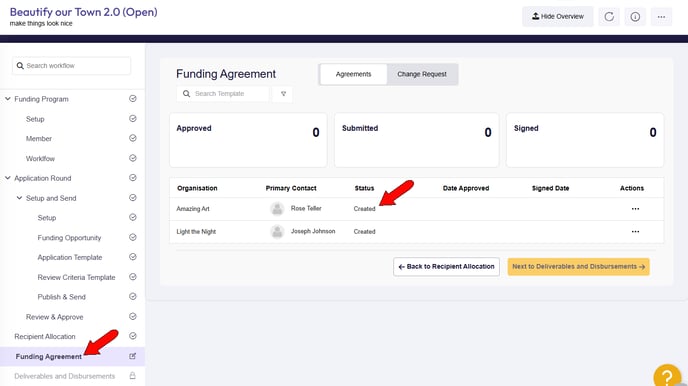
Task: Click the check icon beside Review Criteria Template
Action: tap(133, 277)
